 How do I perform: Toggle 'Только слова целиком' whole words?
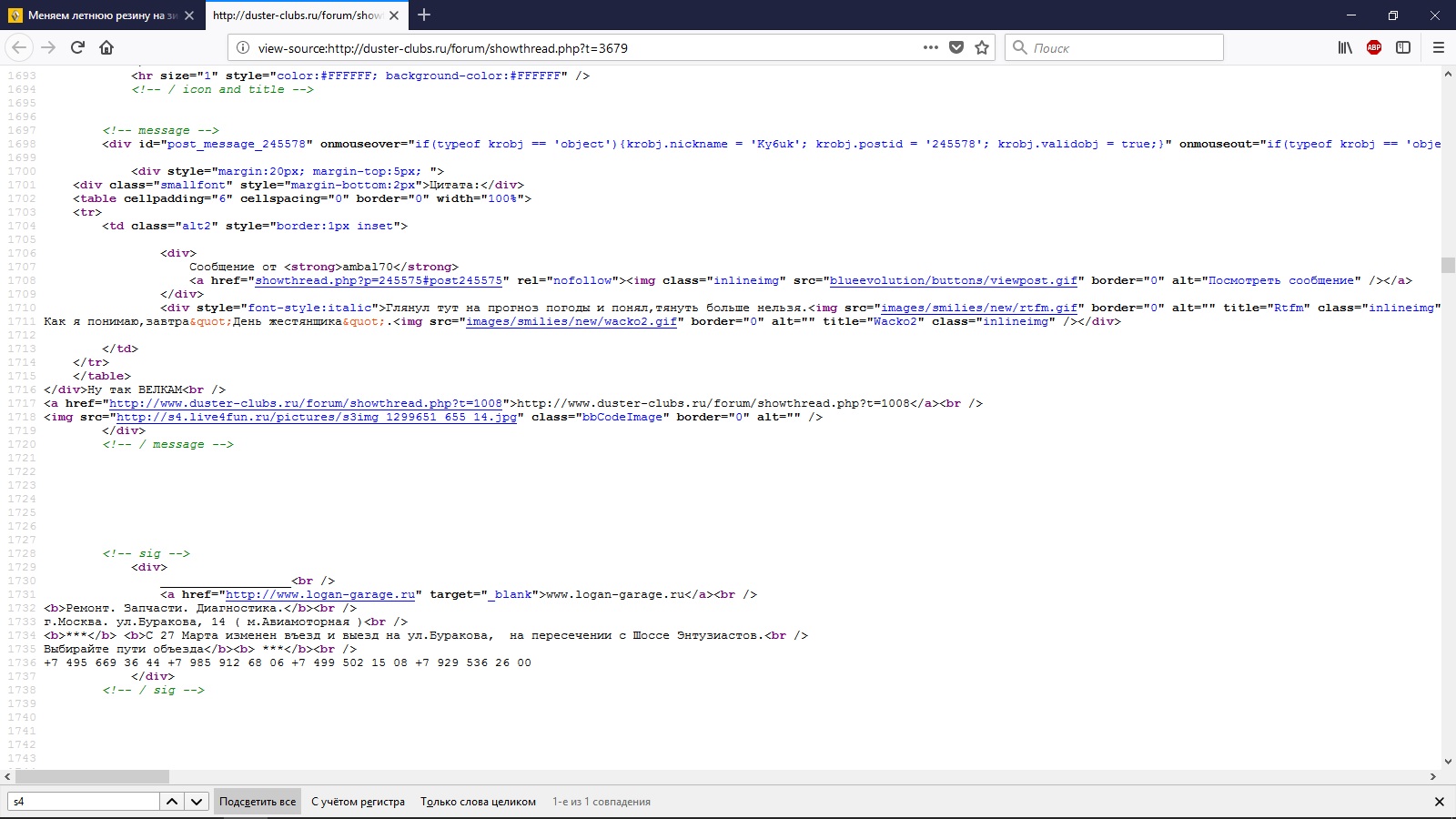(478, 802)
